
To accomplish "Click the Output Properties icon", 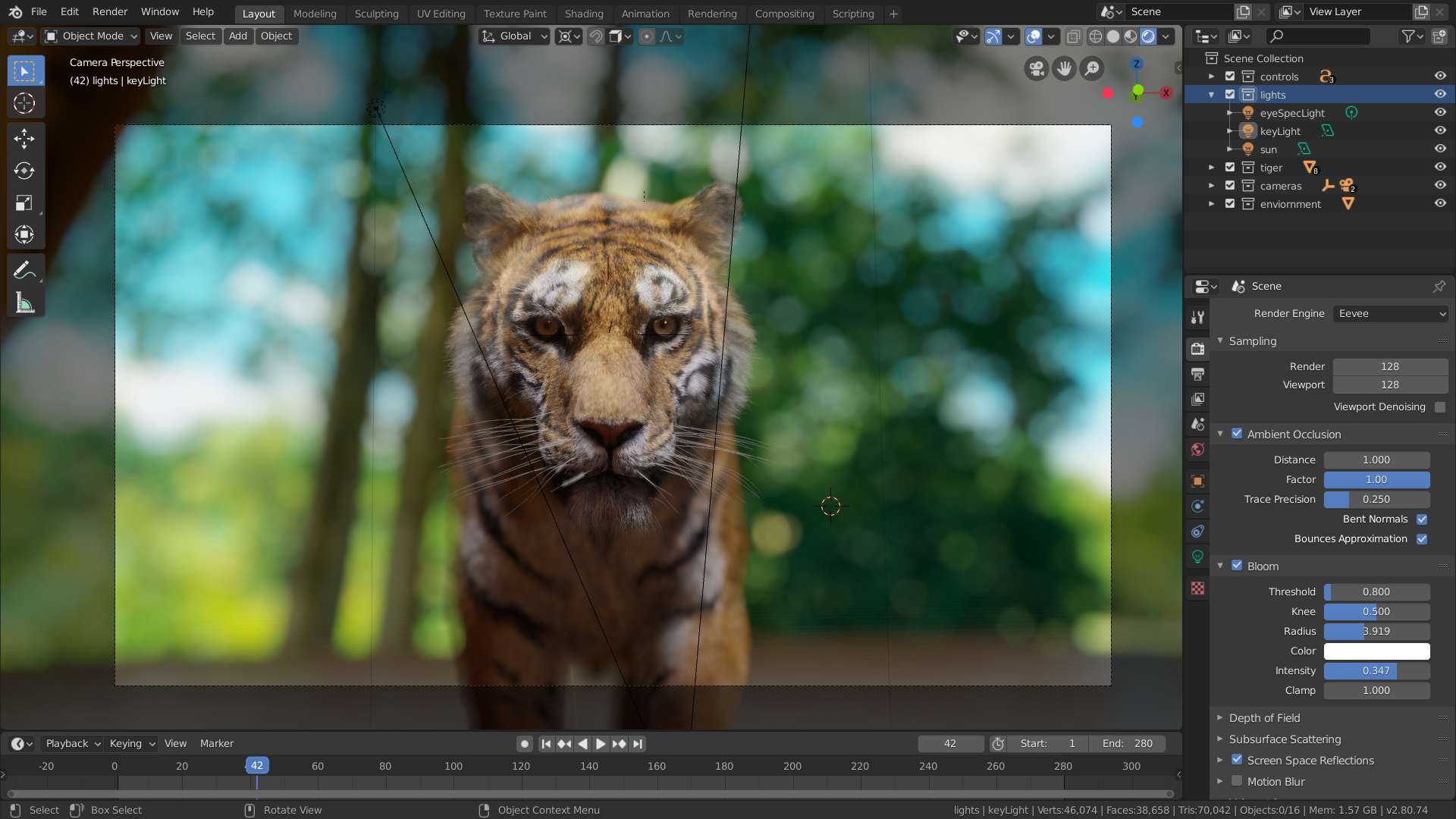I will (1198, 374).
